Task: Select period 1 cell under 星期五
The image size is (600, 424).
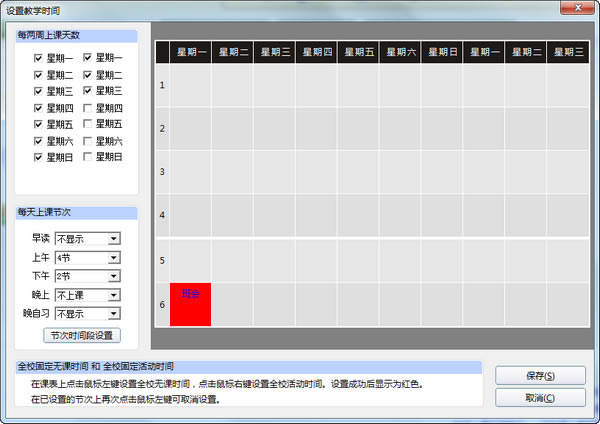Action: point(357,85)
